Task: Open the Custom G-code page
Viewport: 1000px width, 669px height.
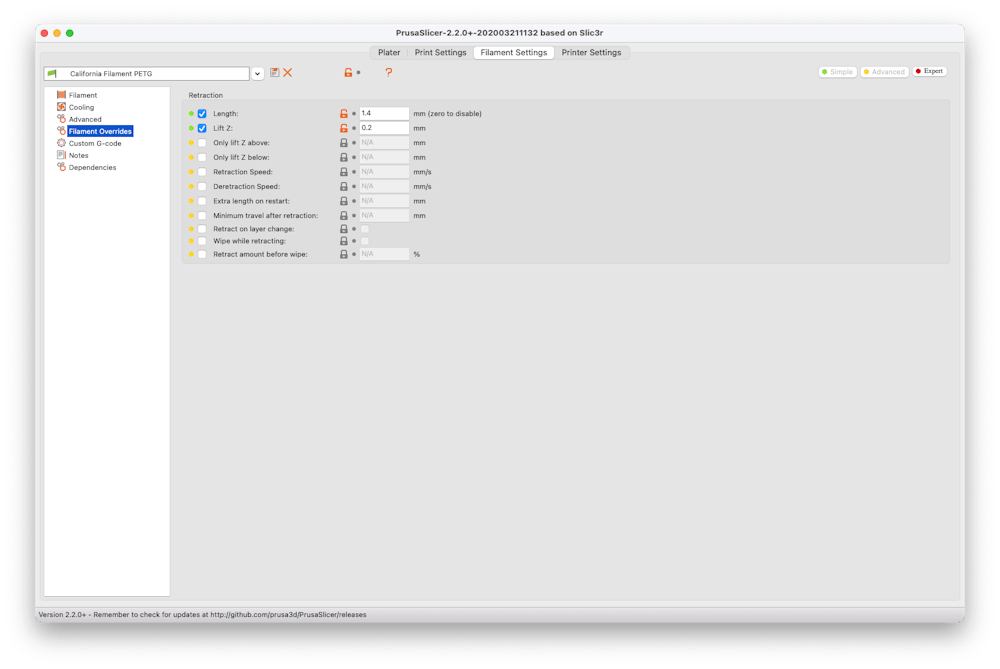Action: click(95, 143)
